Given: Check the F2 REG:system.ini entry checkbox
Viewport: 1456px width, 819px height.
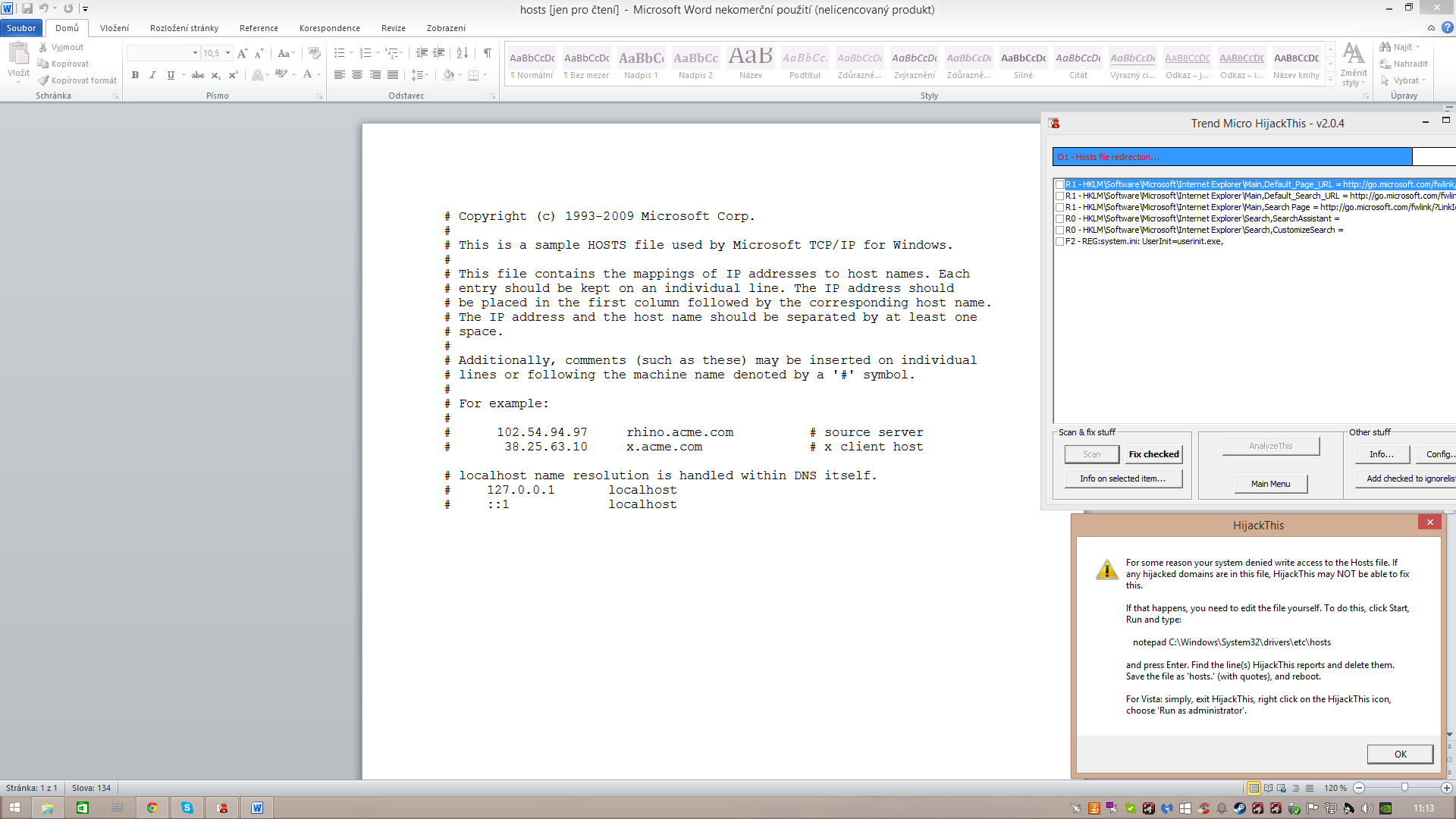Looking at the screenshot, I should click(1059, 241).
